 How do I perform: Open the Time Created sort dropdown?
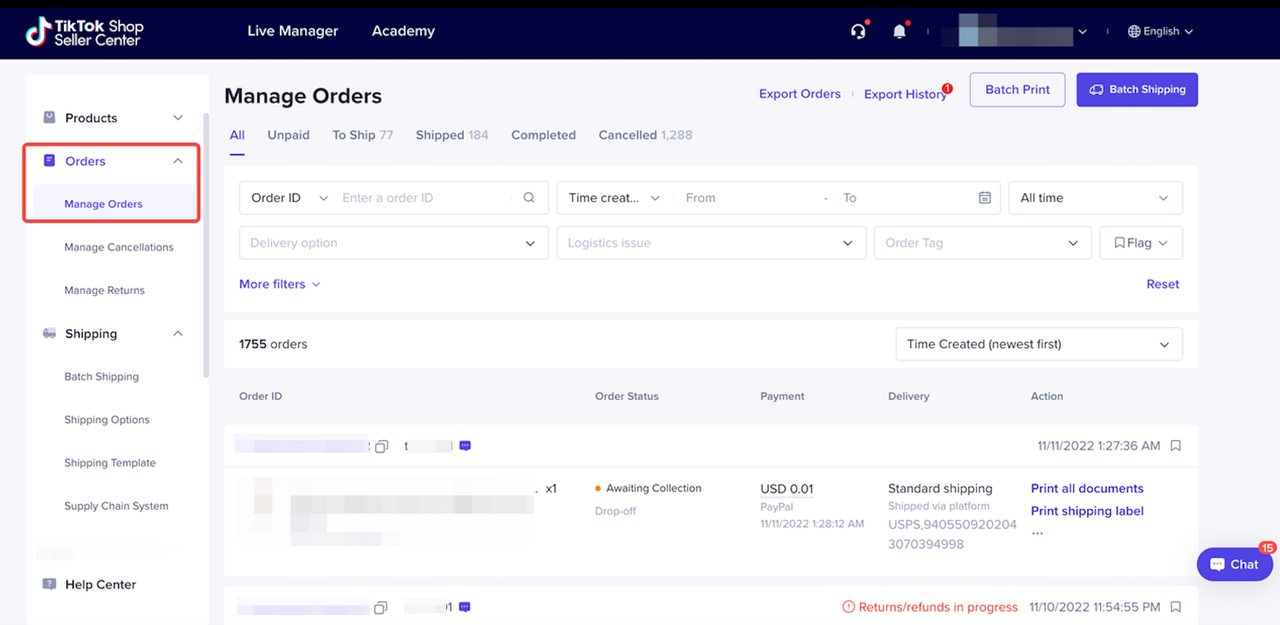[x=1038, y=344]
